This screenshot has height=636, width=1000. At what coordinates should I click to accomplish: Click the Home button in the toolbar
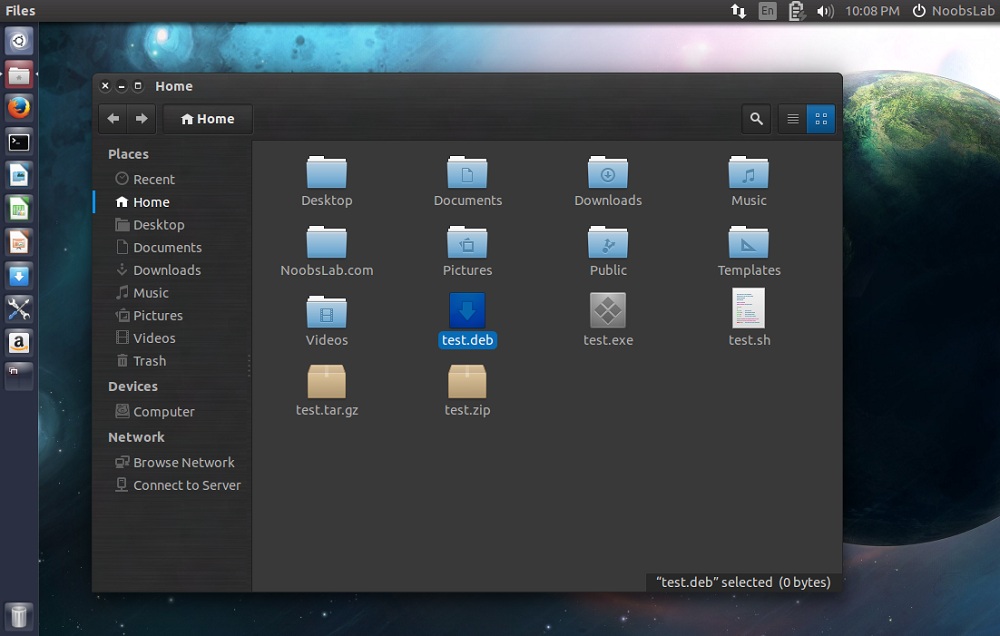click(x=207, y=118)
